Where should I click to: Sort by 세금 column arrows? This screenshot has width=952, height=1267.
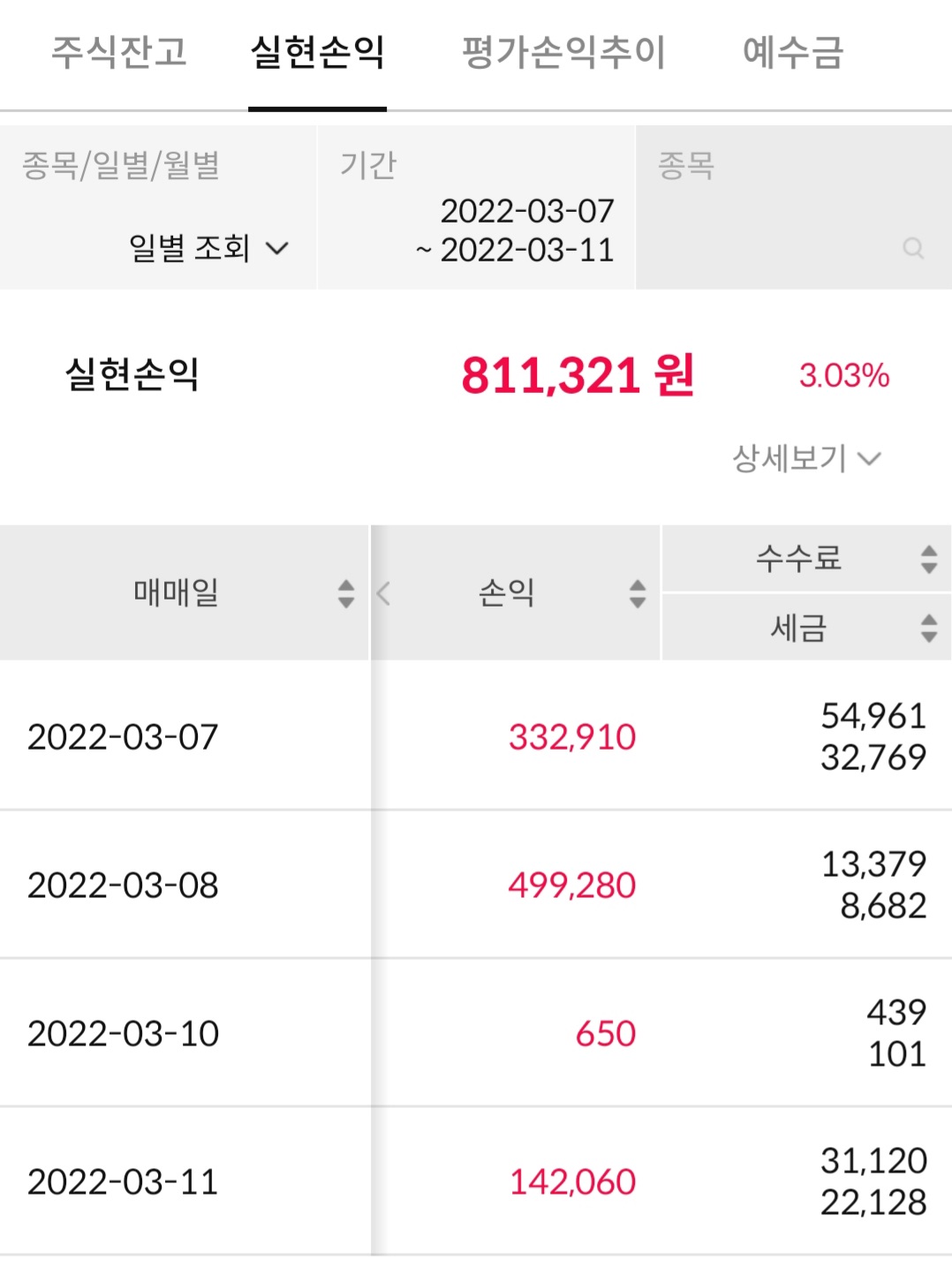928,628
